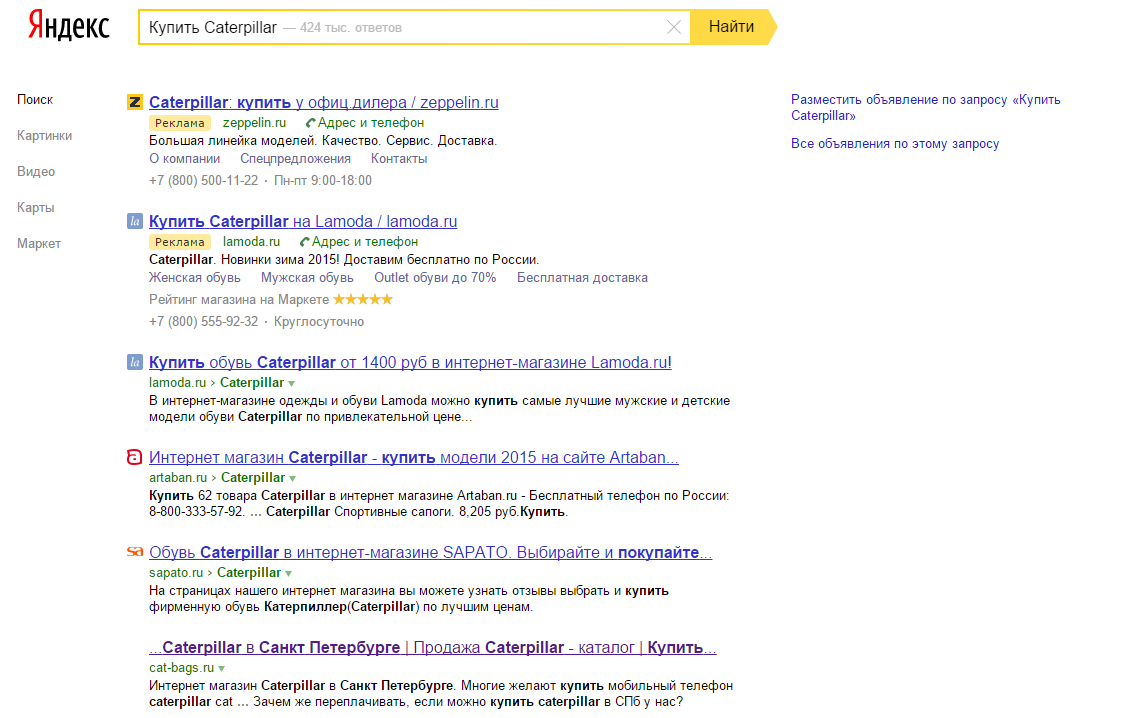Image resolution: width=1135 pixels, height=718 pixels.
Task: Switch to the Картинки search tab
Action: (44, 135)
